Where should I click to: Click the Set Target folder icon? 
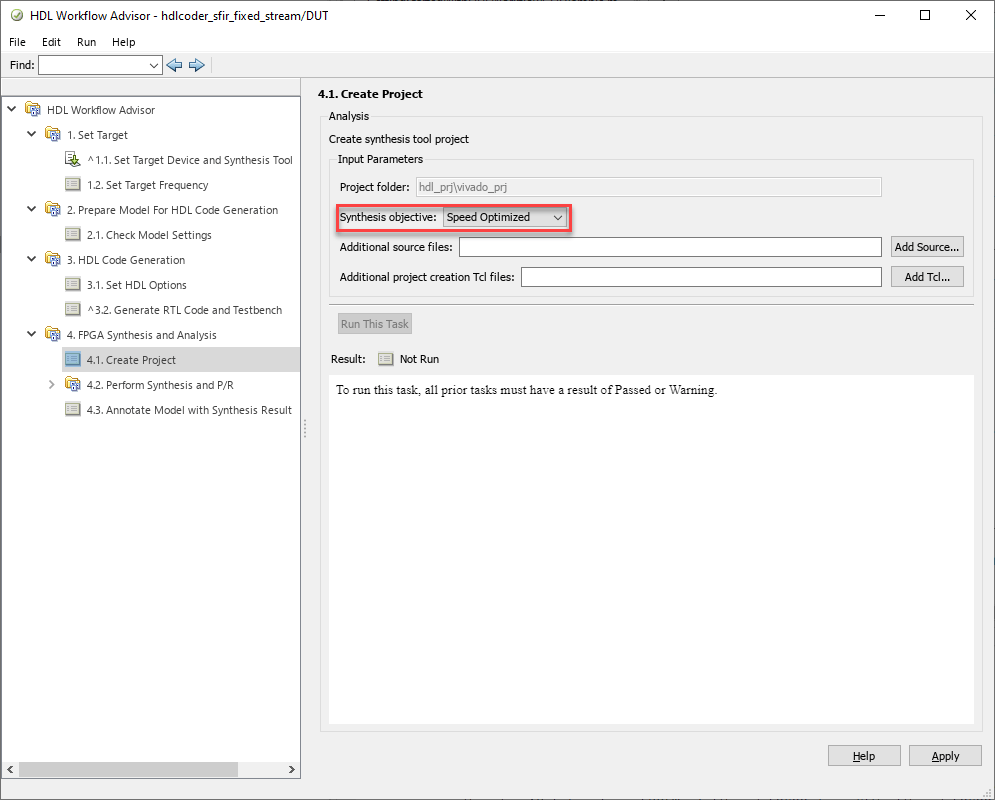click(x=52, y=135)
